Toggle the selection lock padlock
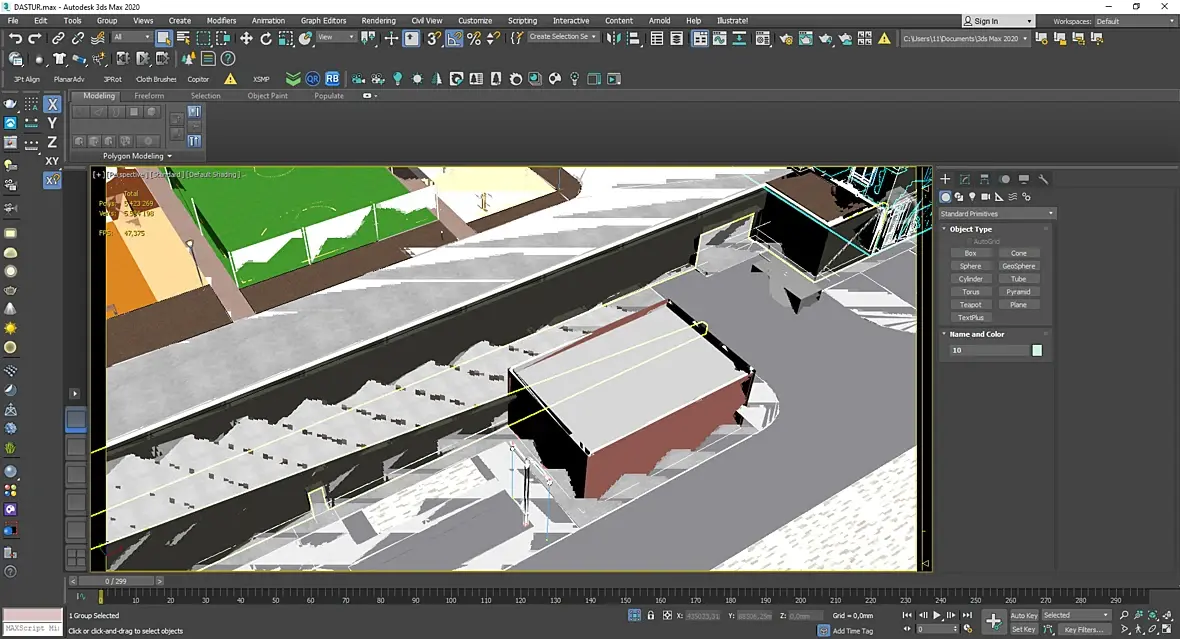Screen dimensions: 1180x639 coord(651,616)
